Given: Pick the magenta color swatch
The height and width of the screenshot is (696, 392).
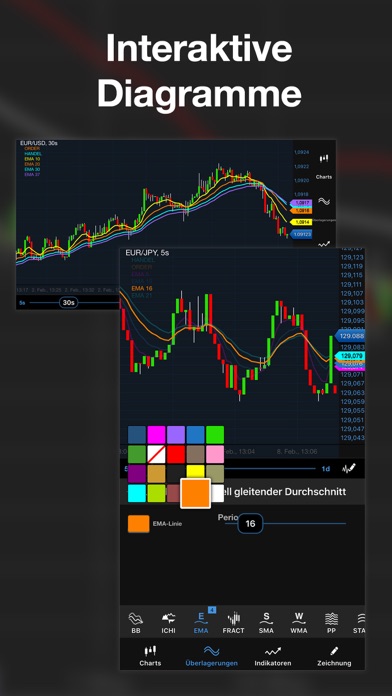Looking at the screenshot, I should [156, 435].
